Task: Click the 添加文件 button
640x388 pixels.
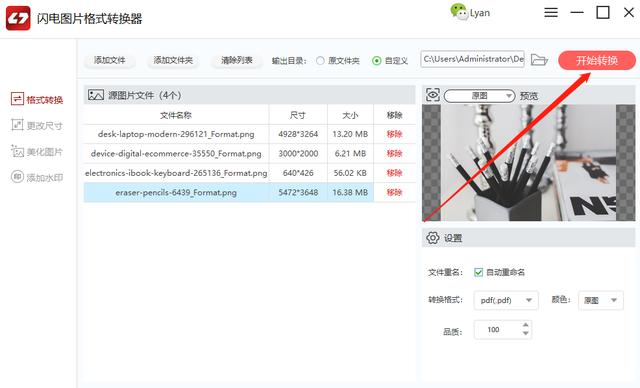Action: click(109, 60)
